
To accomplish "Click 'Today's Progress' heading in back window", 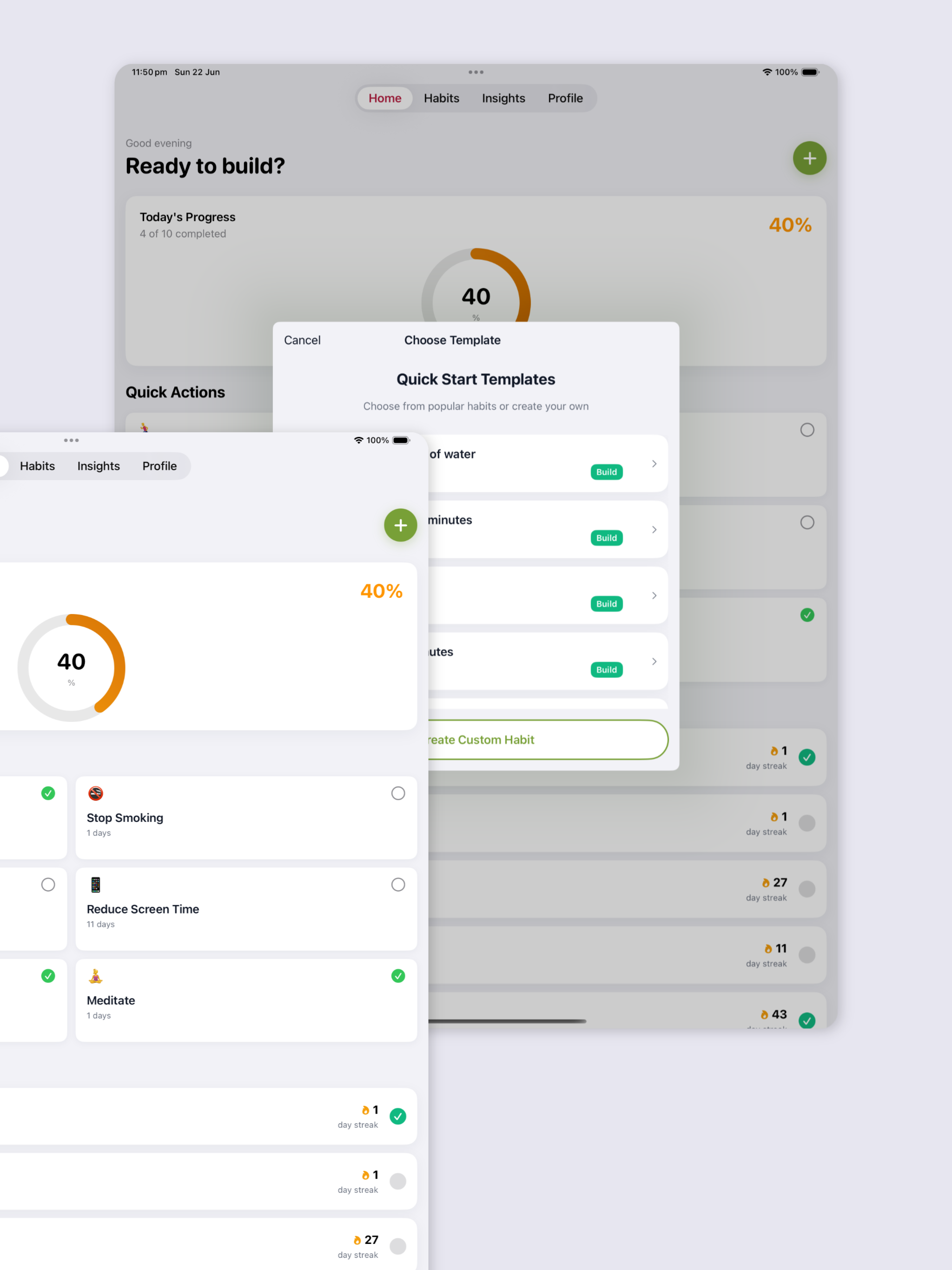I will [x=187, y=217].
